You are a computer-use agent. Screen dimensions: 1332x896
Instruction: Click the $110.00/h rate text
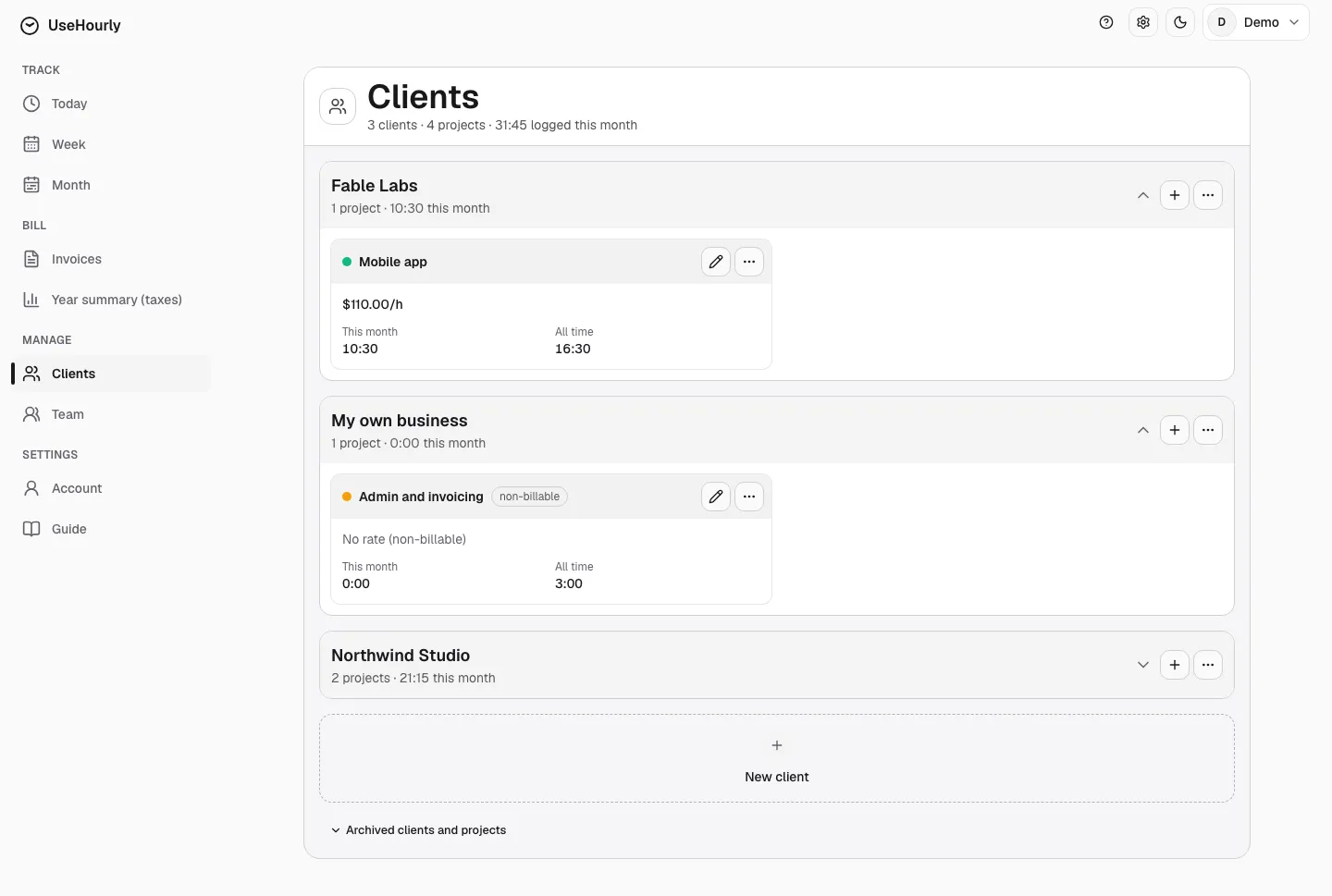[x=373, y=304]
